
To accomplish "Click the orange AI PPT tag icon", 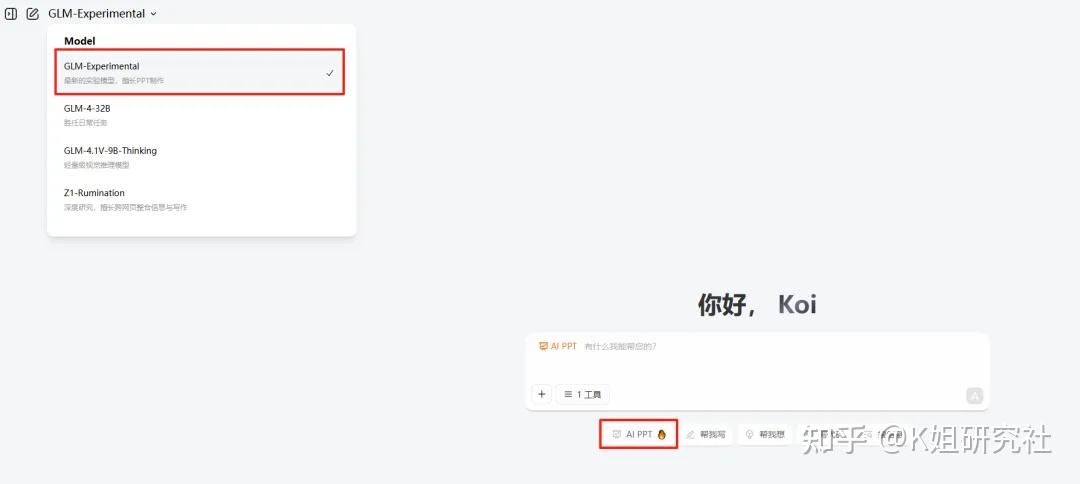I will [x=543, y=346].
